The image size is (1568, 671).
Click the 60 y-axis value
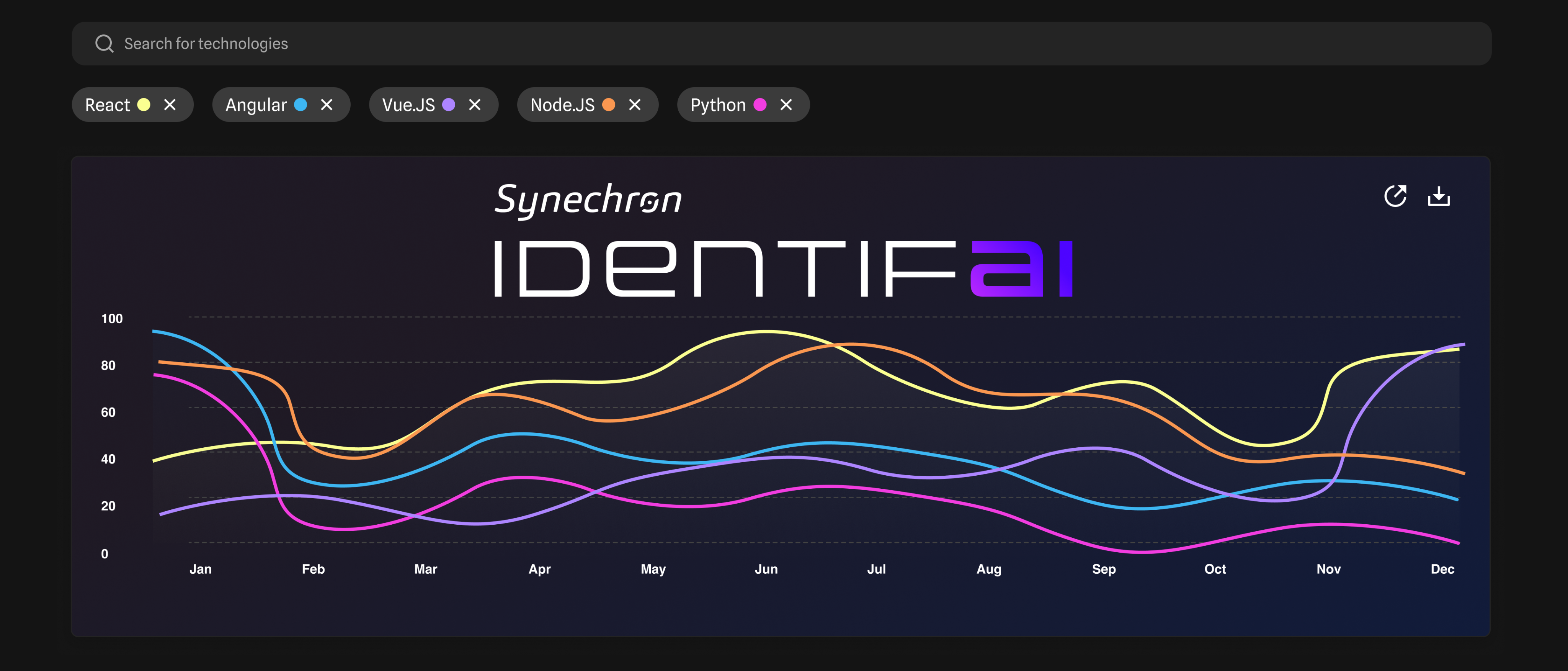click(x=108, y=412)
